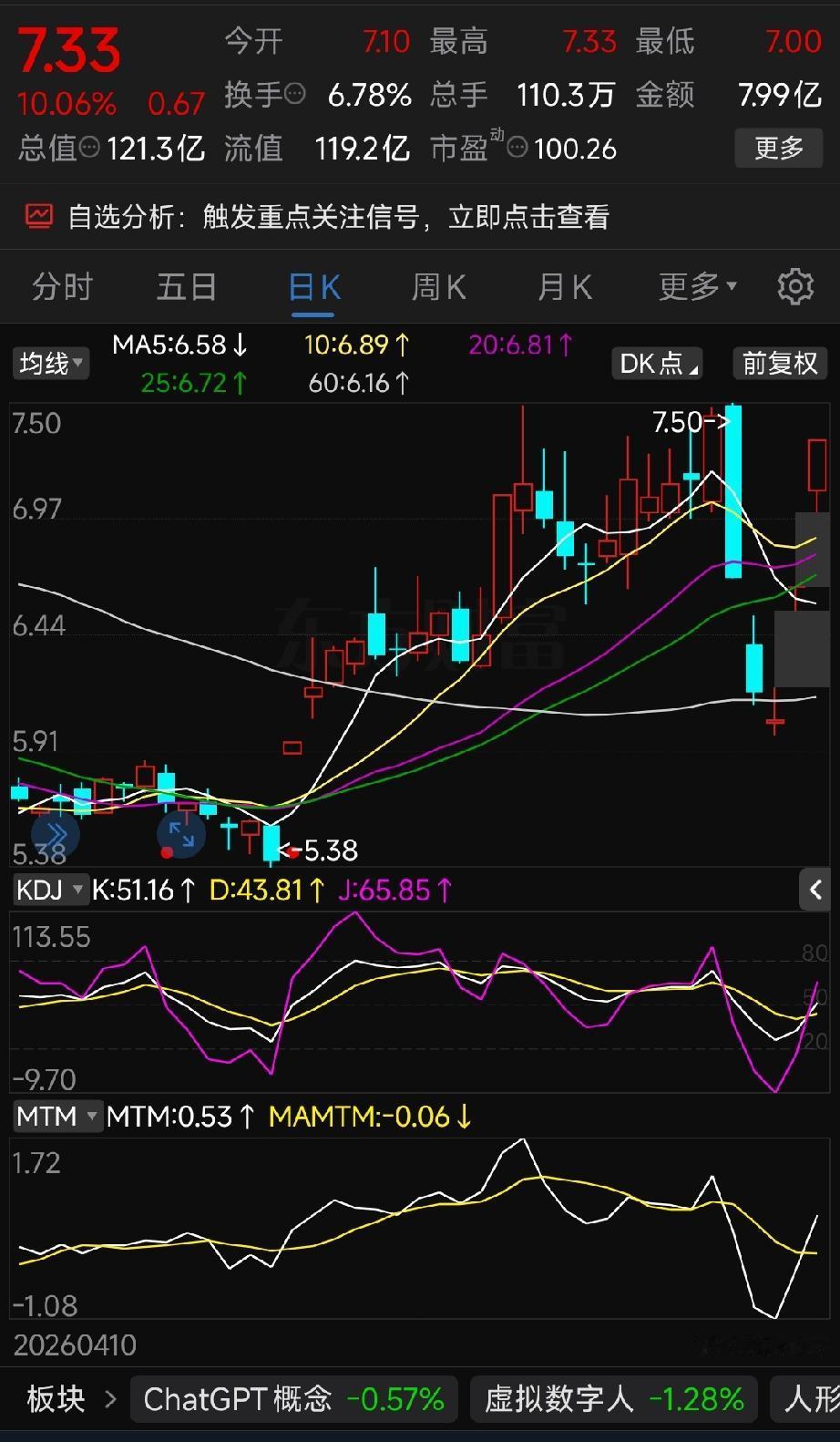Tap the J:65.85 indicator value
The image size is (840, 1442).
click(395, 890)
